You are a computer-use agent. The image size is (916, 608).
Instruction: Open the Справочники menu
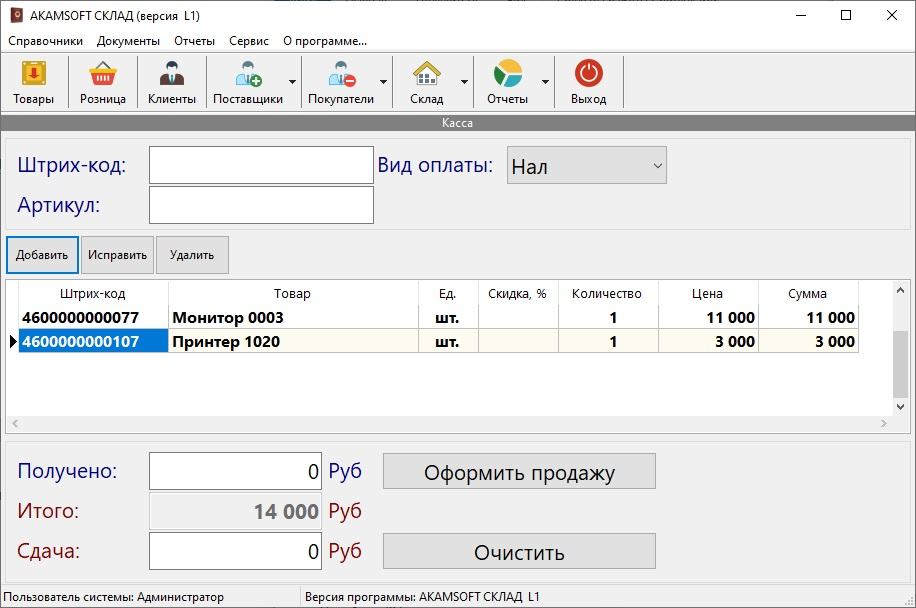45,41
